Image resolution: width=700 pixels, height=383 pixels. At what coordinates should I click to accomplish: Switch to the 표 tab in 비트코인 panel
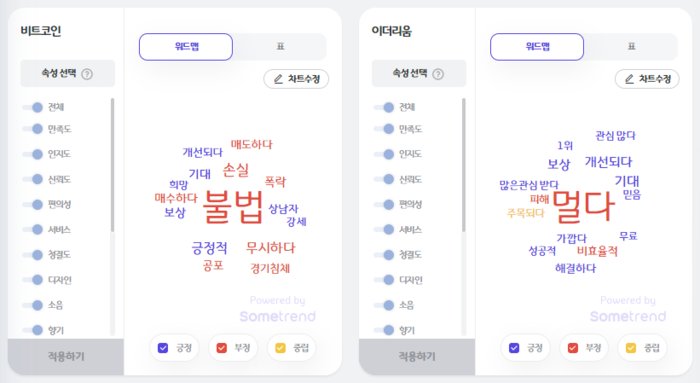click(x=280, y=46)
